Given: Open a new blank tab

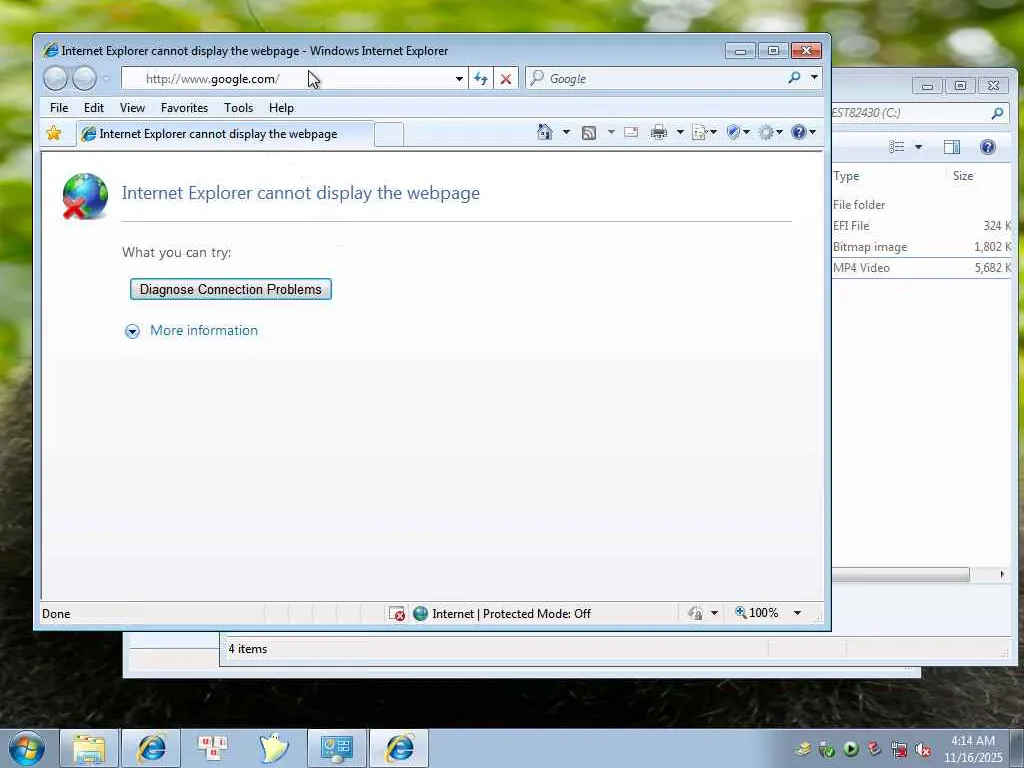Looking at the screenshot, I should coord(389,135).
